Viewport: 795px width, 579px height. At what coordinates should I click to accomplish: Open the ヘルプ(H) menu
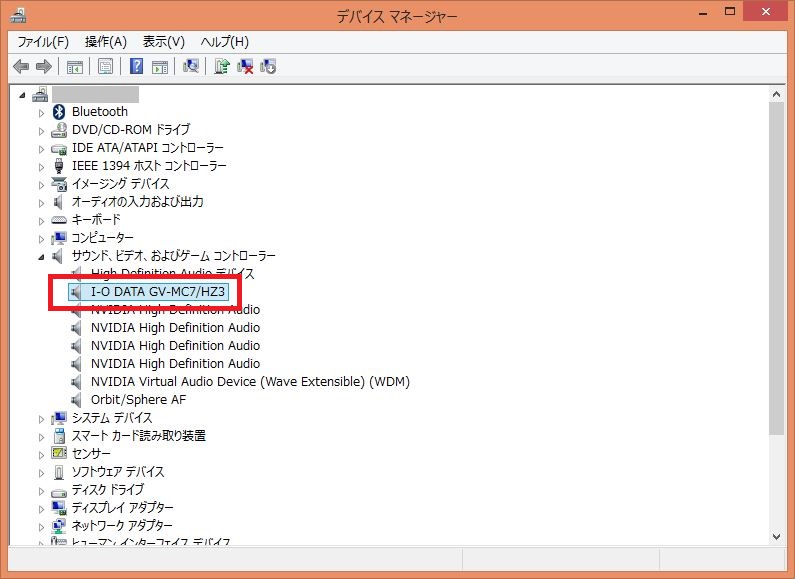[x=225, y=42]
